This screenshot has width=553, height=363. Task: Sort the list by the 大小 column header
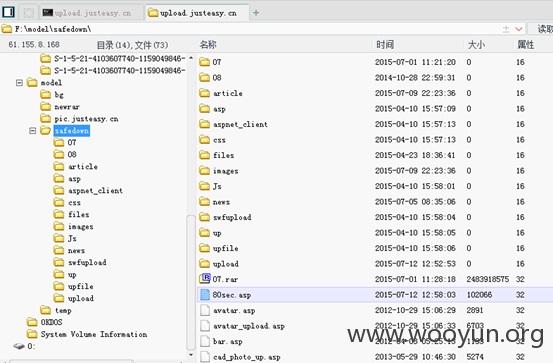tap(476, 44)
